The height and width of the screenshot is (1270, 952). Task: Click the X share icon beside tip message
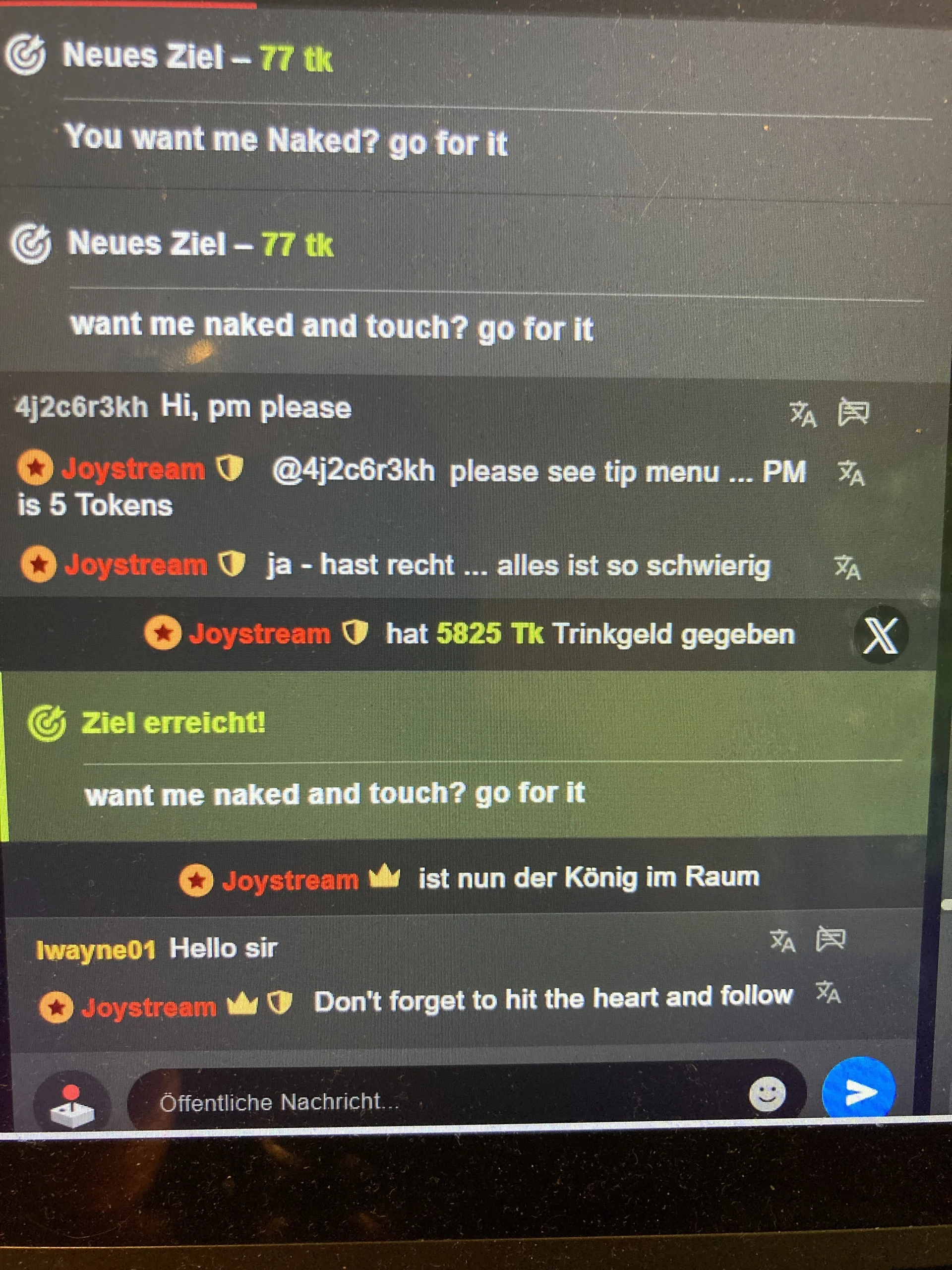(880, 635)
